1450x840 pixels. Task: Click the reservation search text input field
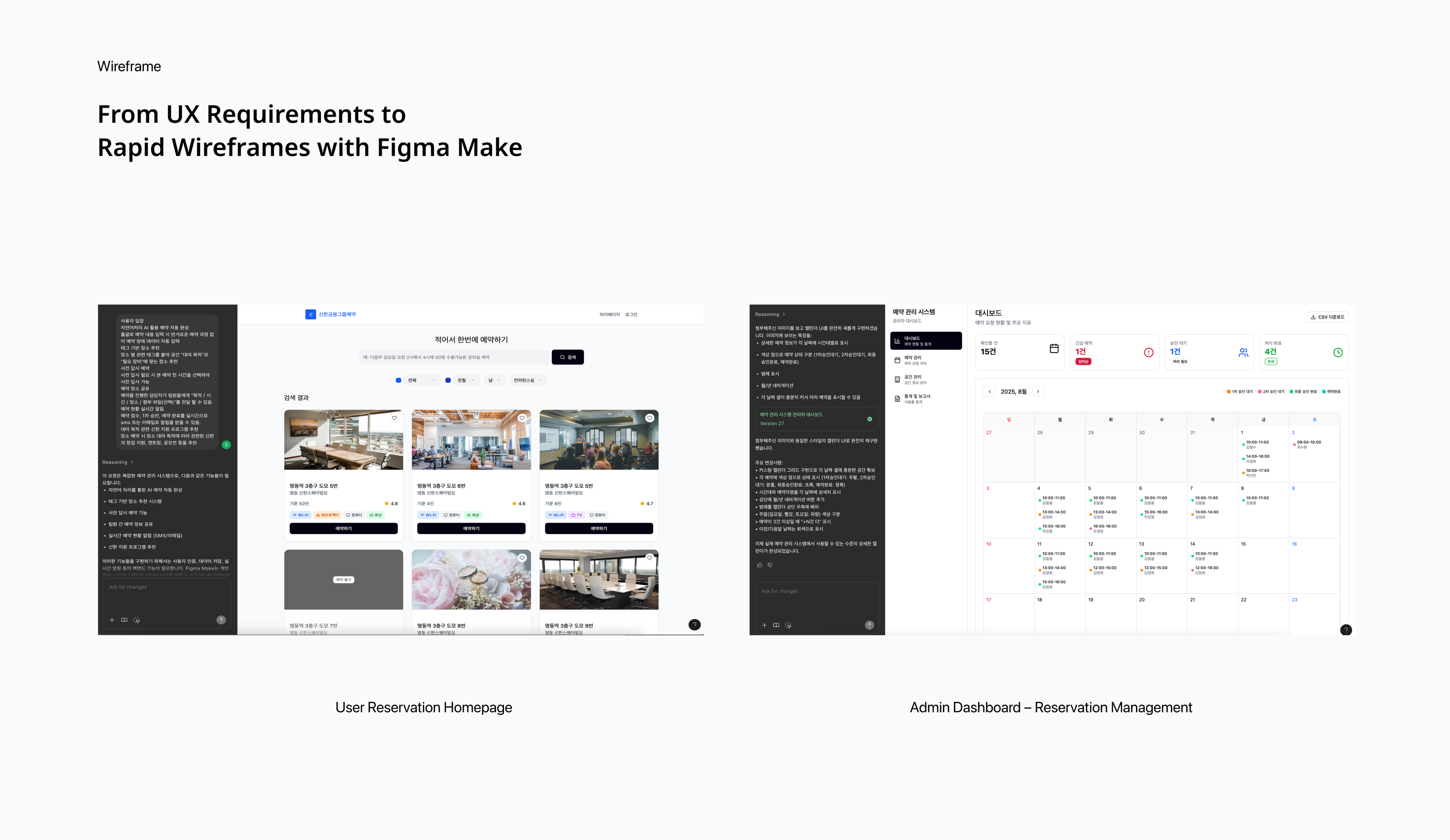click(x=453, y=357)
